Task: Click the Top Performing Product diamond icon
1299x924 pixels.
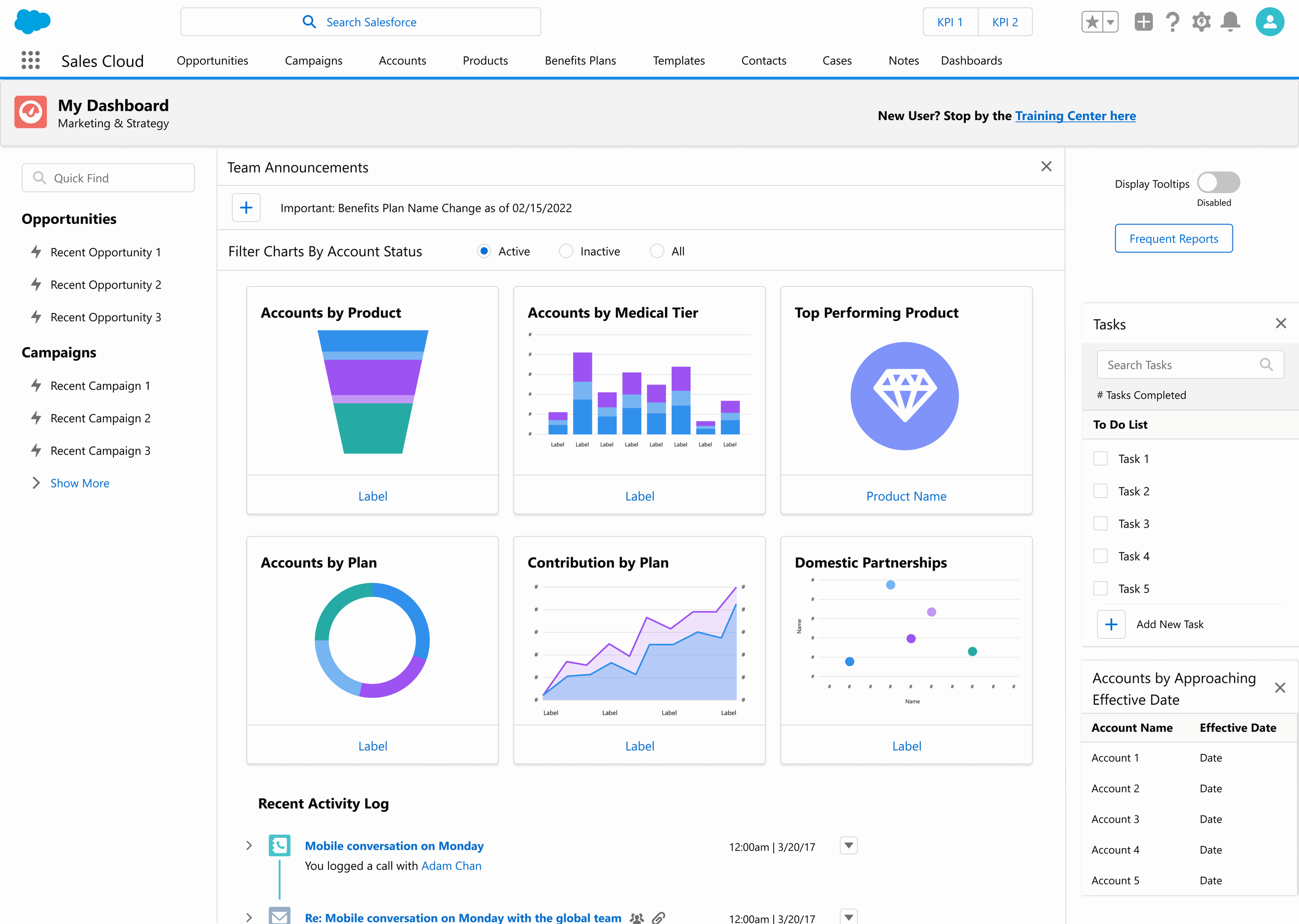Action: click(905, 396)
